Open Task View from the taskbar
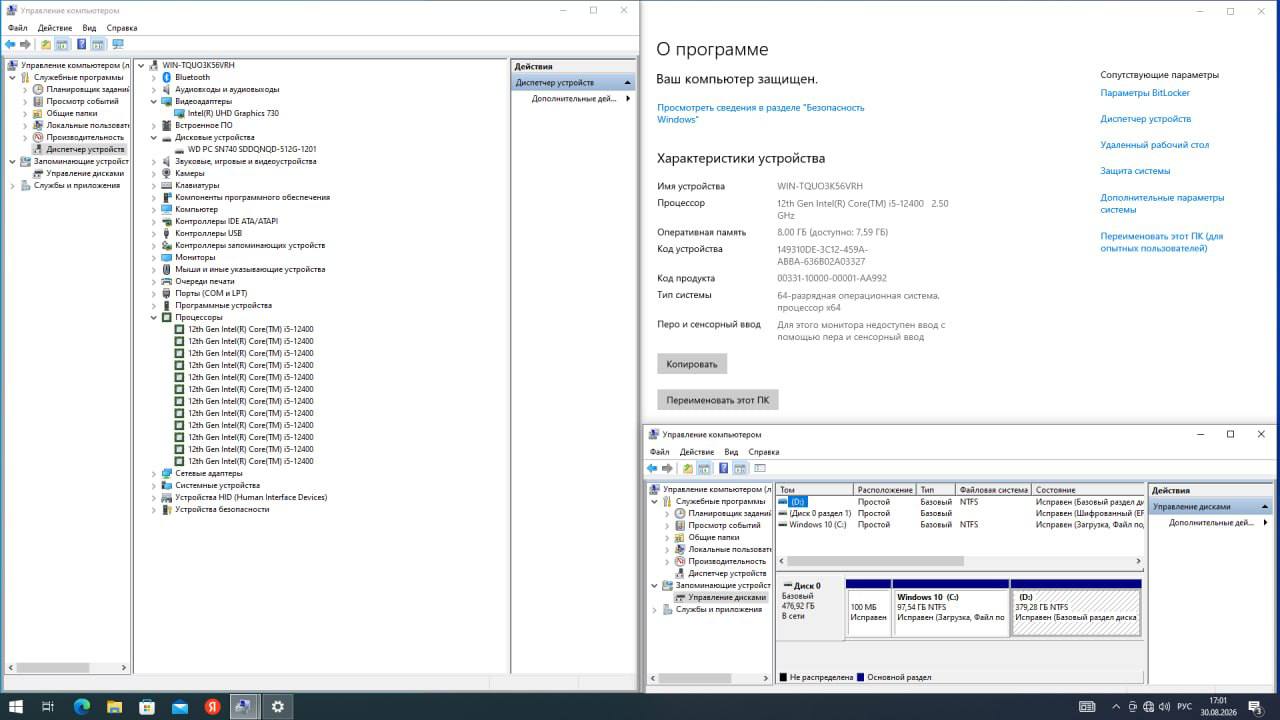The height and width of the screenshot is (720, 1280). (x=48, y=706)
